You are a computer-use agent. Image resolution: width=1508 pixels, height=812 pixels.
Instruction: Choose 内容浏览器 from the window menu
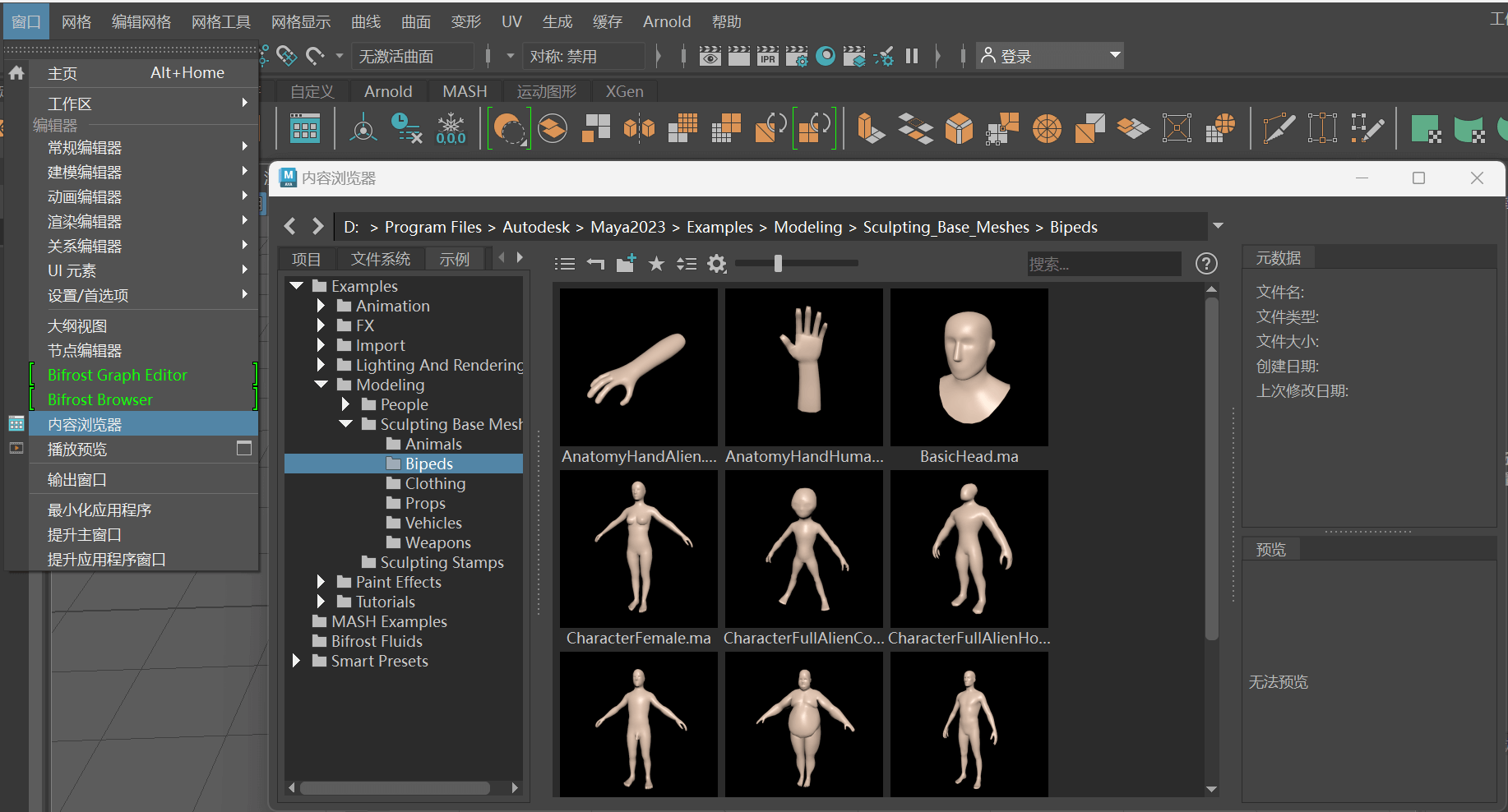tap(144, 424)
